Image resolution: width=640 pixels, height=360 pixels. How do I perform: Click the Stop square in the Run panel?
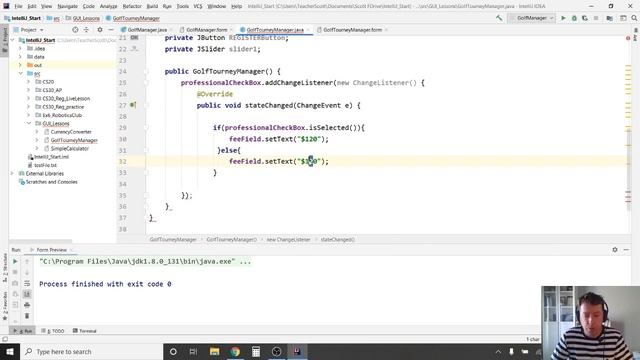pyautogui.click(x=16, y=272)
